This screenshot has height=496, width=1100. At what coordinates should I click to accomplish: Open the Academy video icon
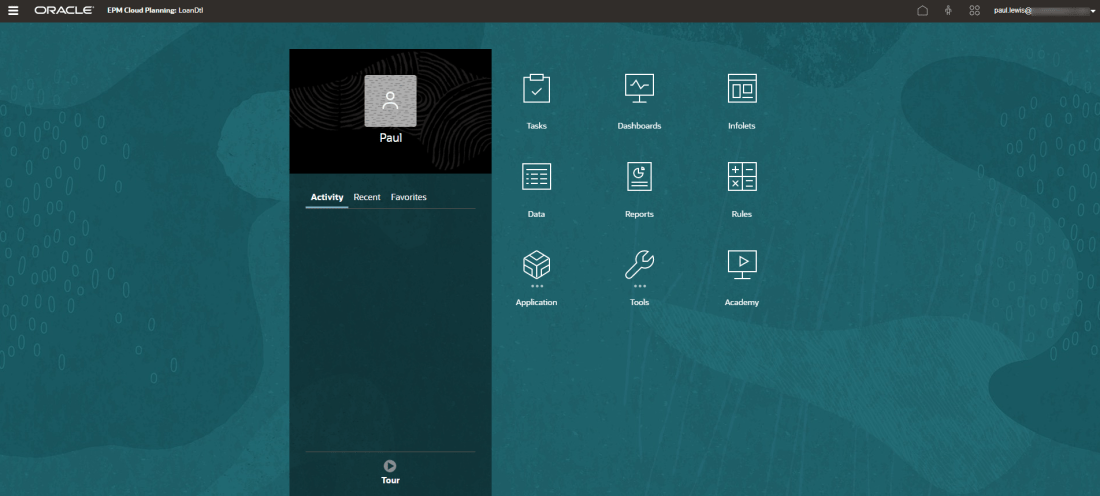click(742, 264)
